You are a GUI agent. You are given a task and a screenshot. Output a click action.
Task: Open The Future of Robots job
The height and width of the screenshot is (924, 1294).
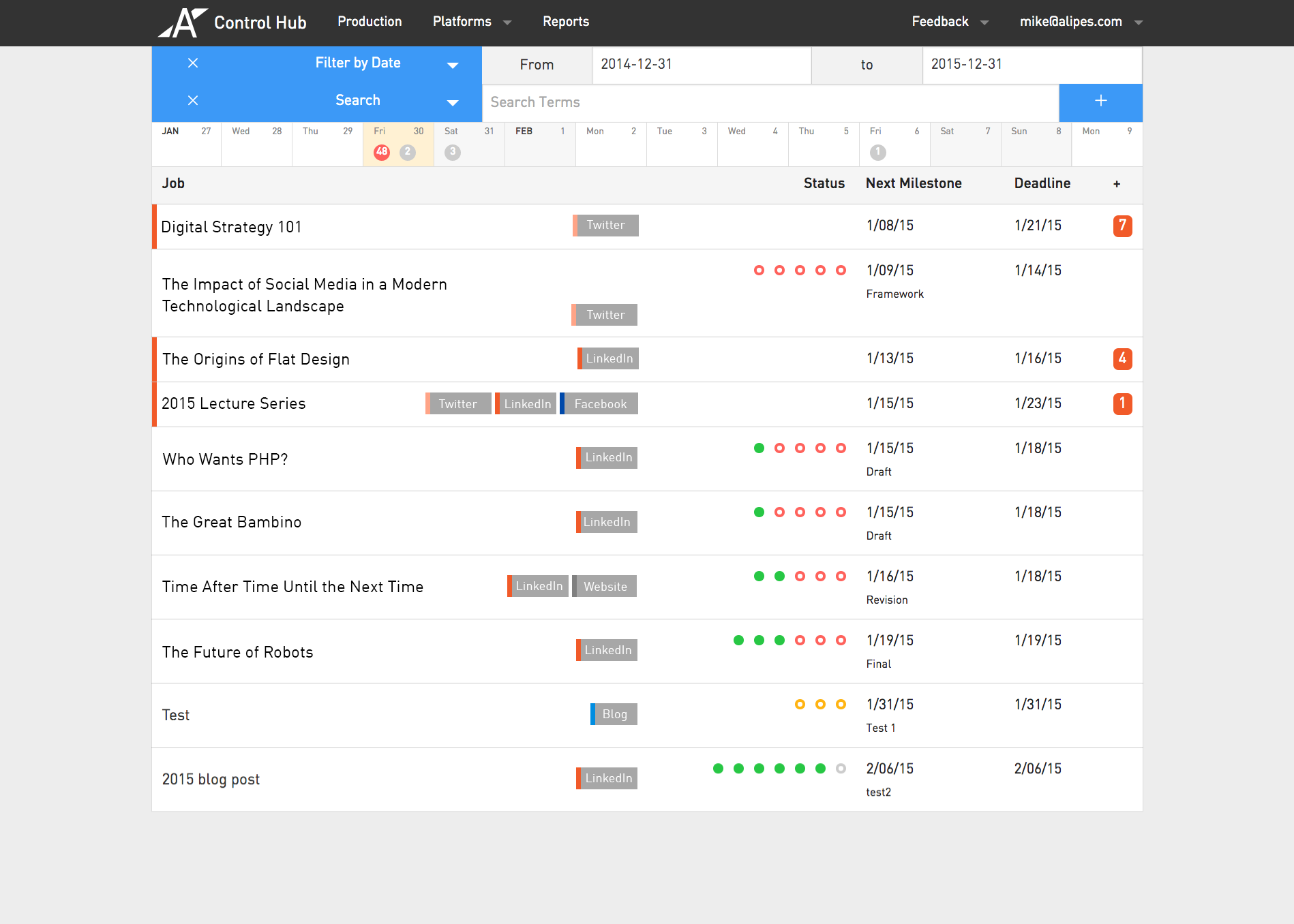[237, 652]
